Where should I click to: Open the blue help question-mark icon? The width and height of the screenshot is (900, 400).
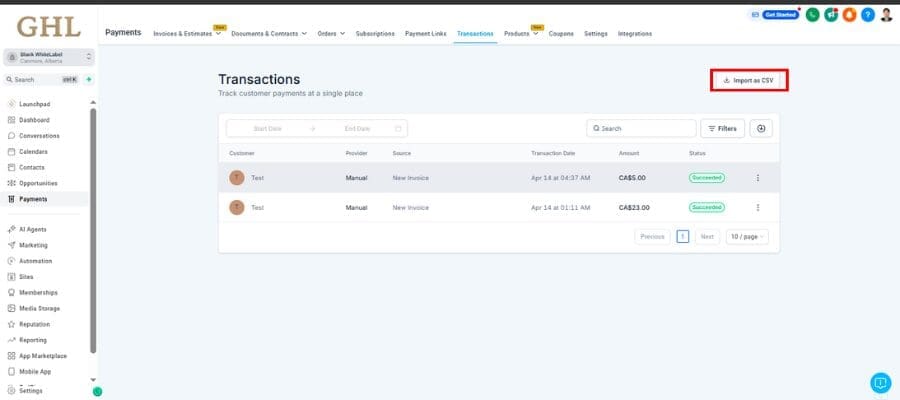pyautogui.click(x=868, y=15)
